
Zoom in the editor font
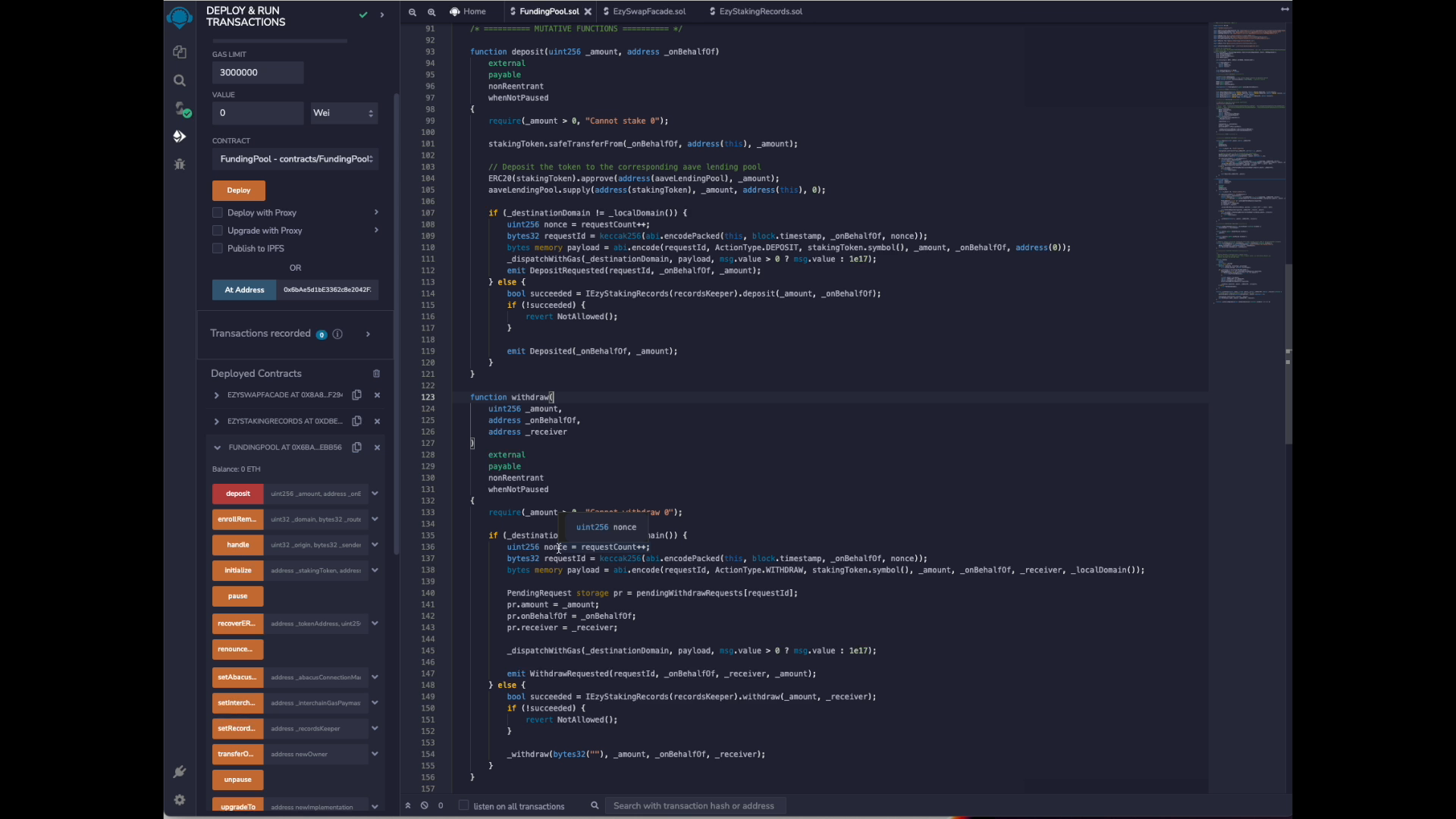pos(431,11)
